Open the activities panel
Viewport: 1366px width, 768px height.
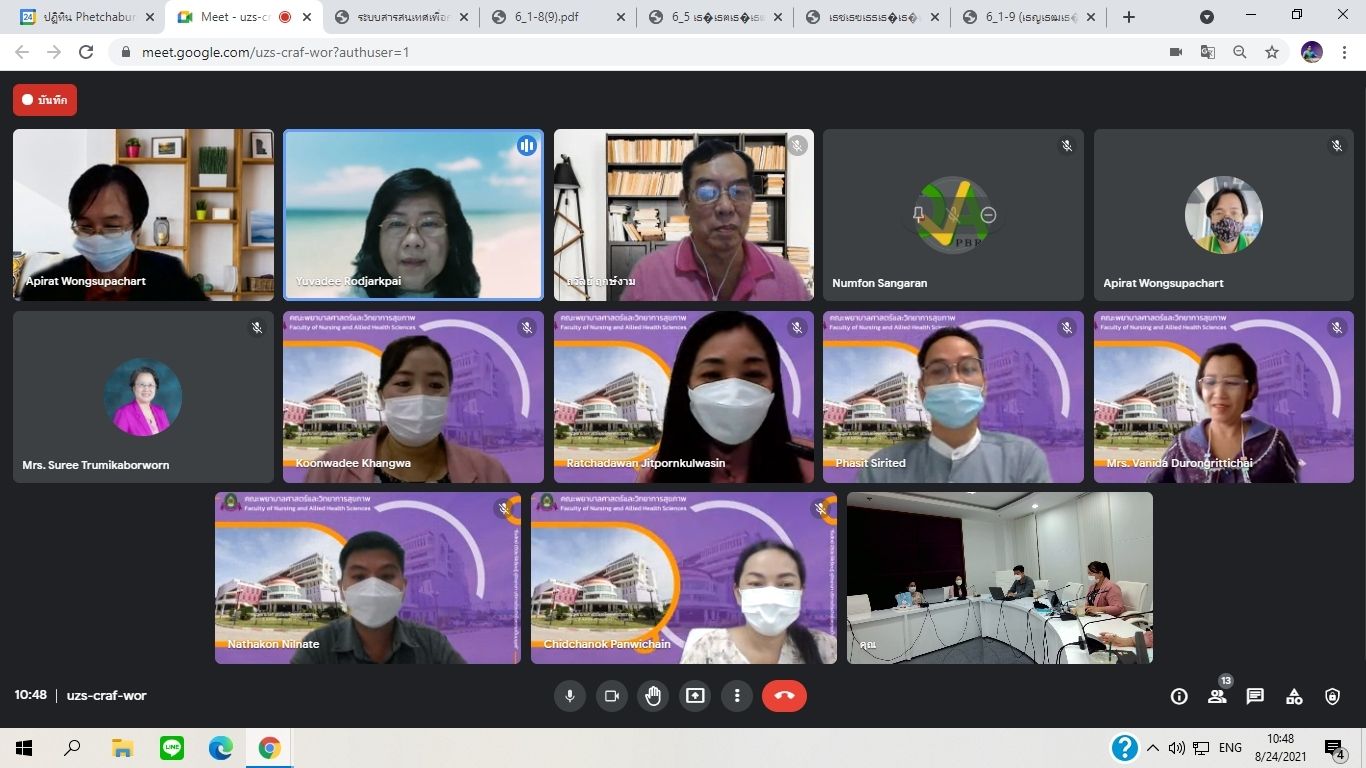[x=1294, y=696]
